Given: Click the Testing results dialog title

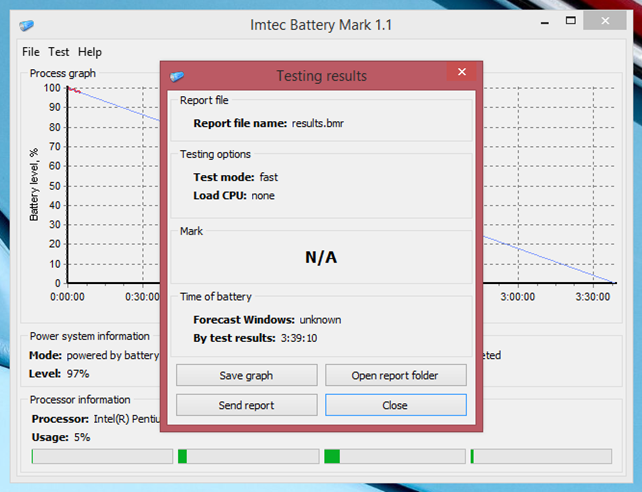Looking at the screenshot, I should [321, 76].
